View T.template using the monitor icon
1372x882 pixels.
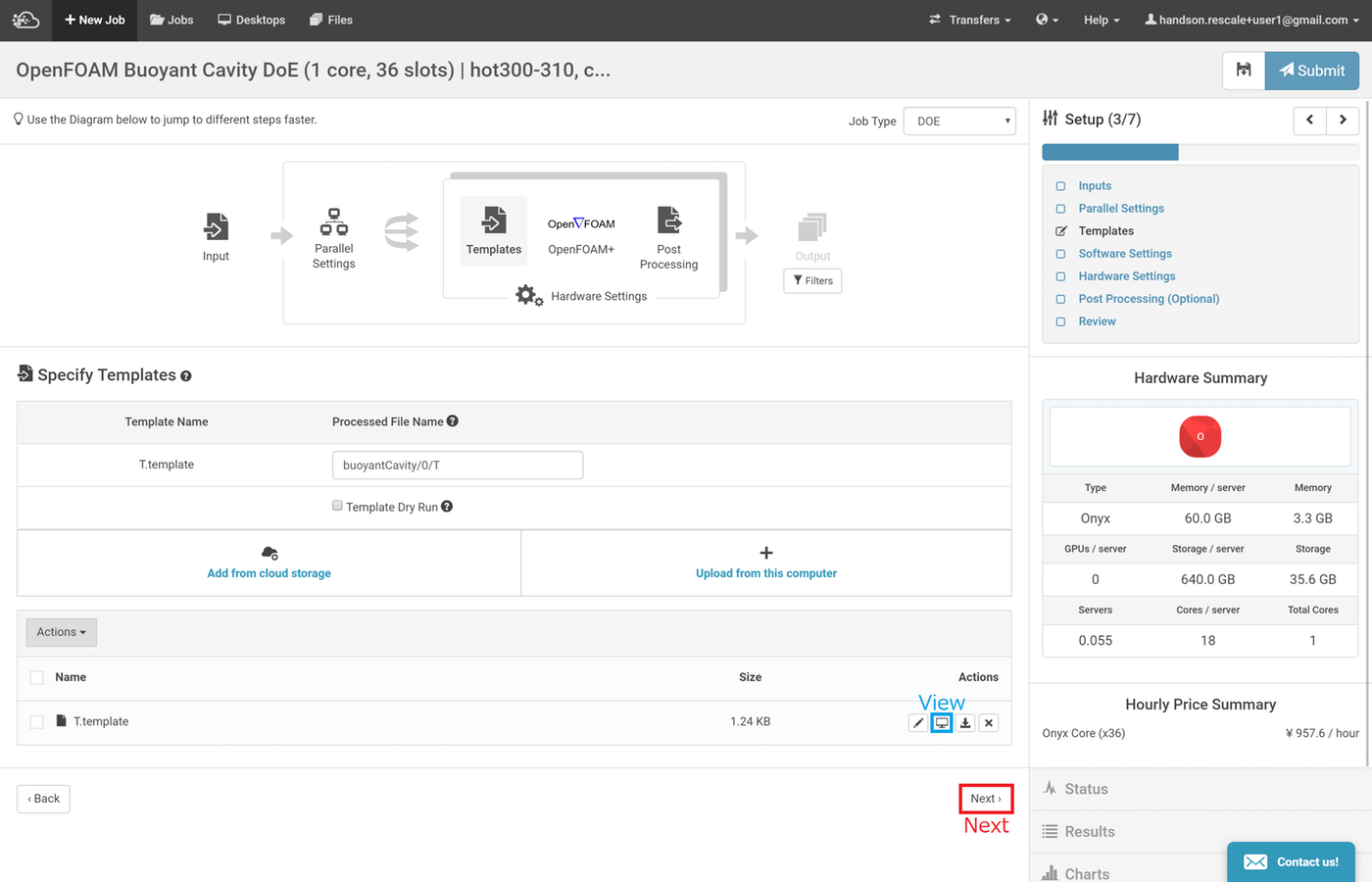pyautogui.click(x=942, y=723)
